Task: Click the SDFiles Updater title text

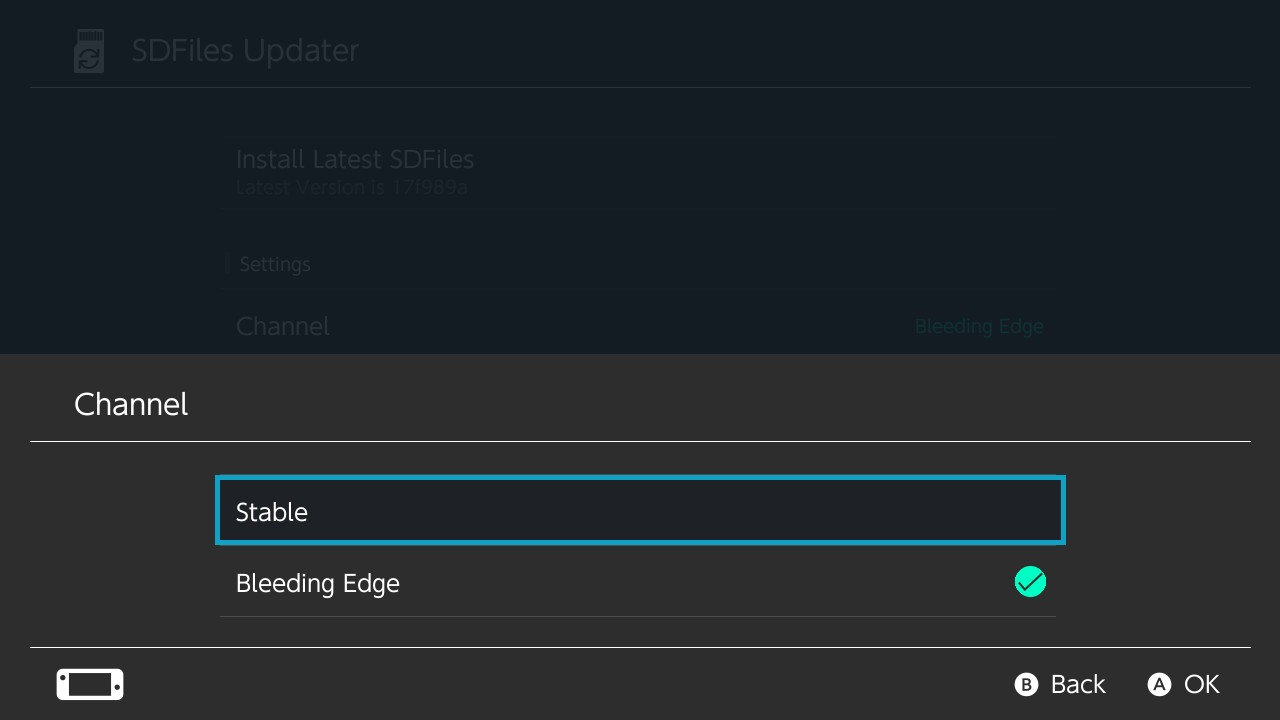Action: [x=245, y=51]
